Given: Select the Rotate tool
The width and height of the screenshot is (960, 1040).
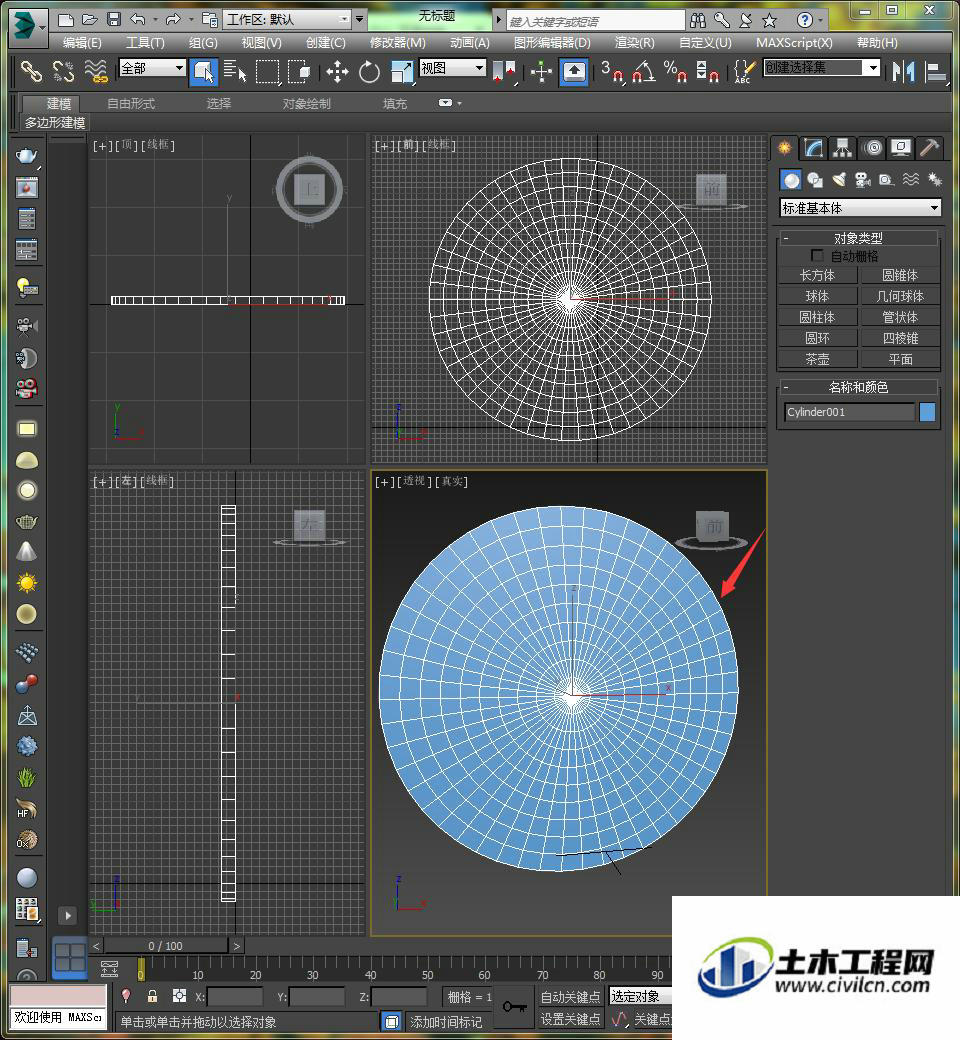Looking at the screenshot, I should [x=370, y=71].
